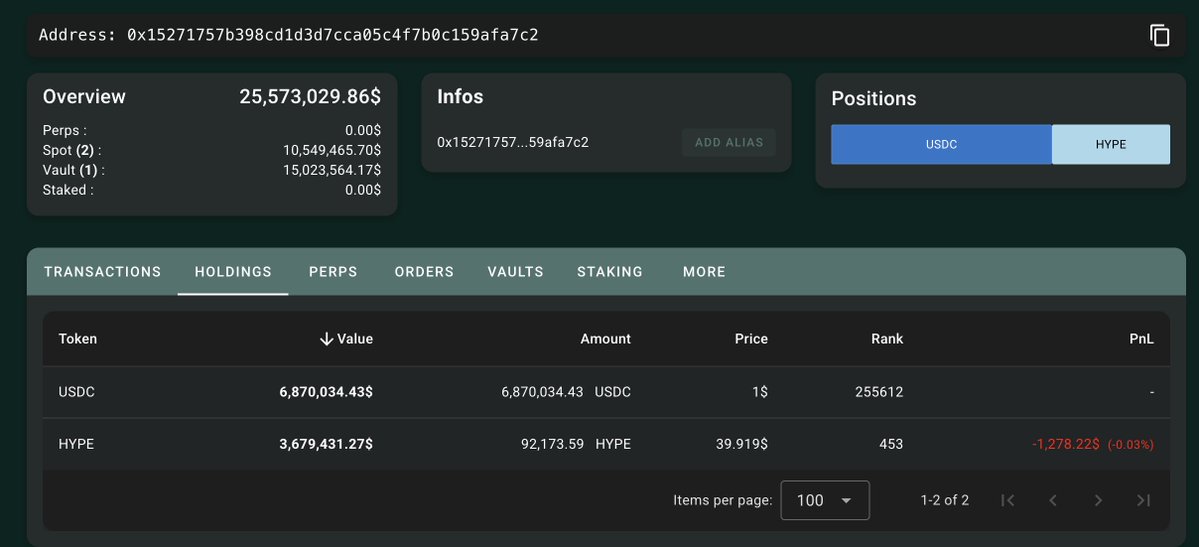The image size is (1199, 547).
Task: Sort by Value using arrow icon
Action: (326, 339)
